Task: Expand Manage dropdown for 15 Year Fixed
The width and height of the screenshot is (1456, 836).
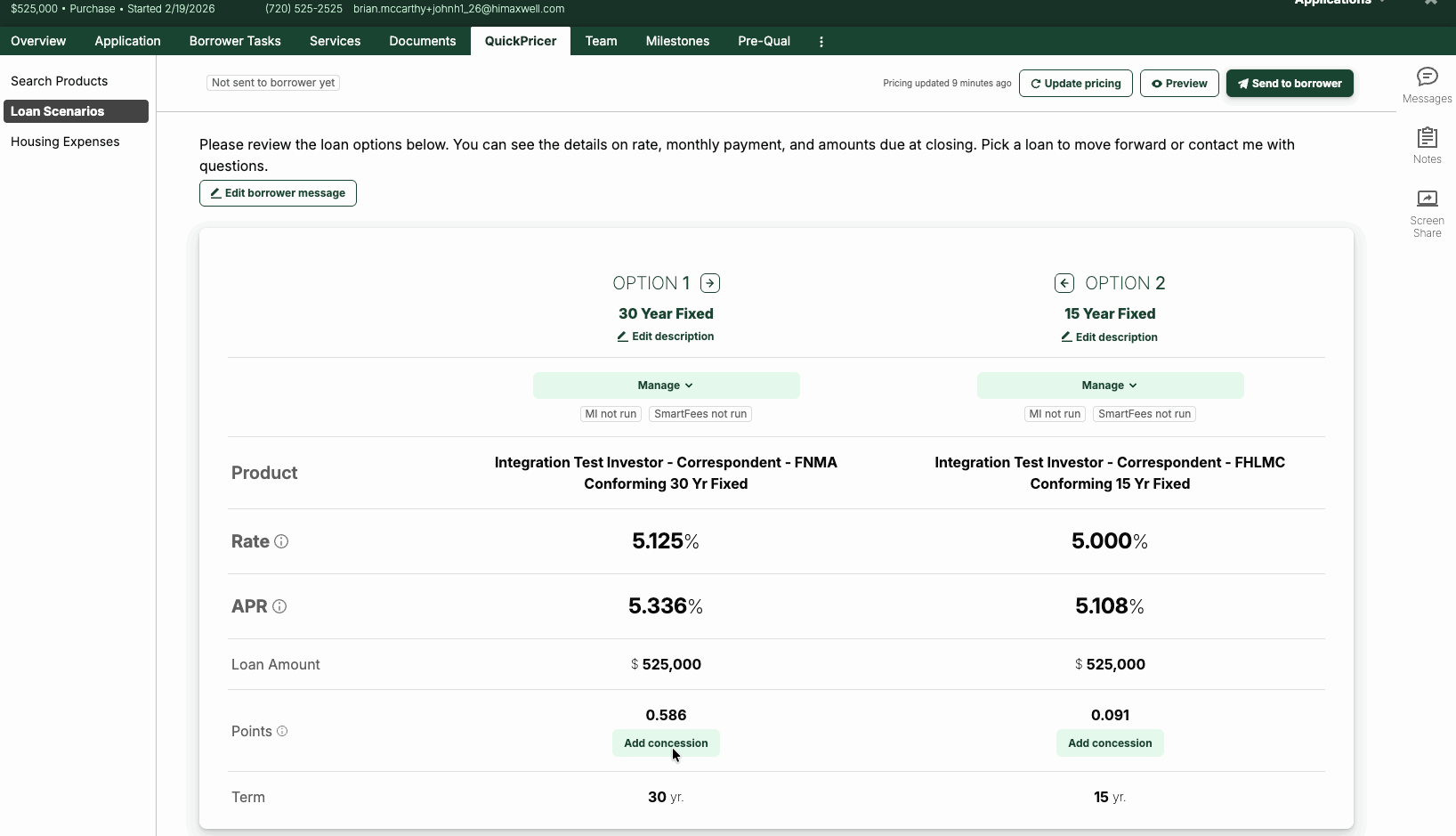Action: pyautogui.click(x=1109, y=386)
